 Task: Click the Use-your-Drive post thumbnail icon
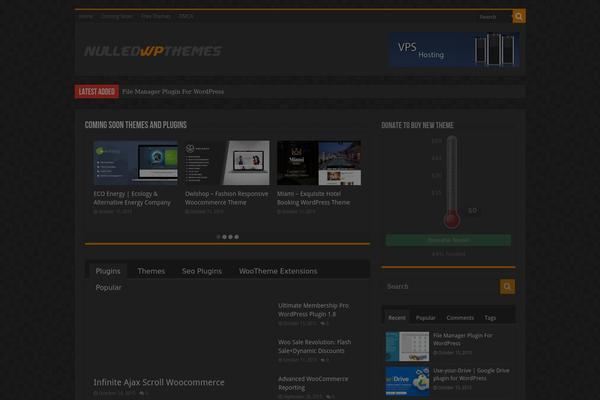click(406, 381)
